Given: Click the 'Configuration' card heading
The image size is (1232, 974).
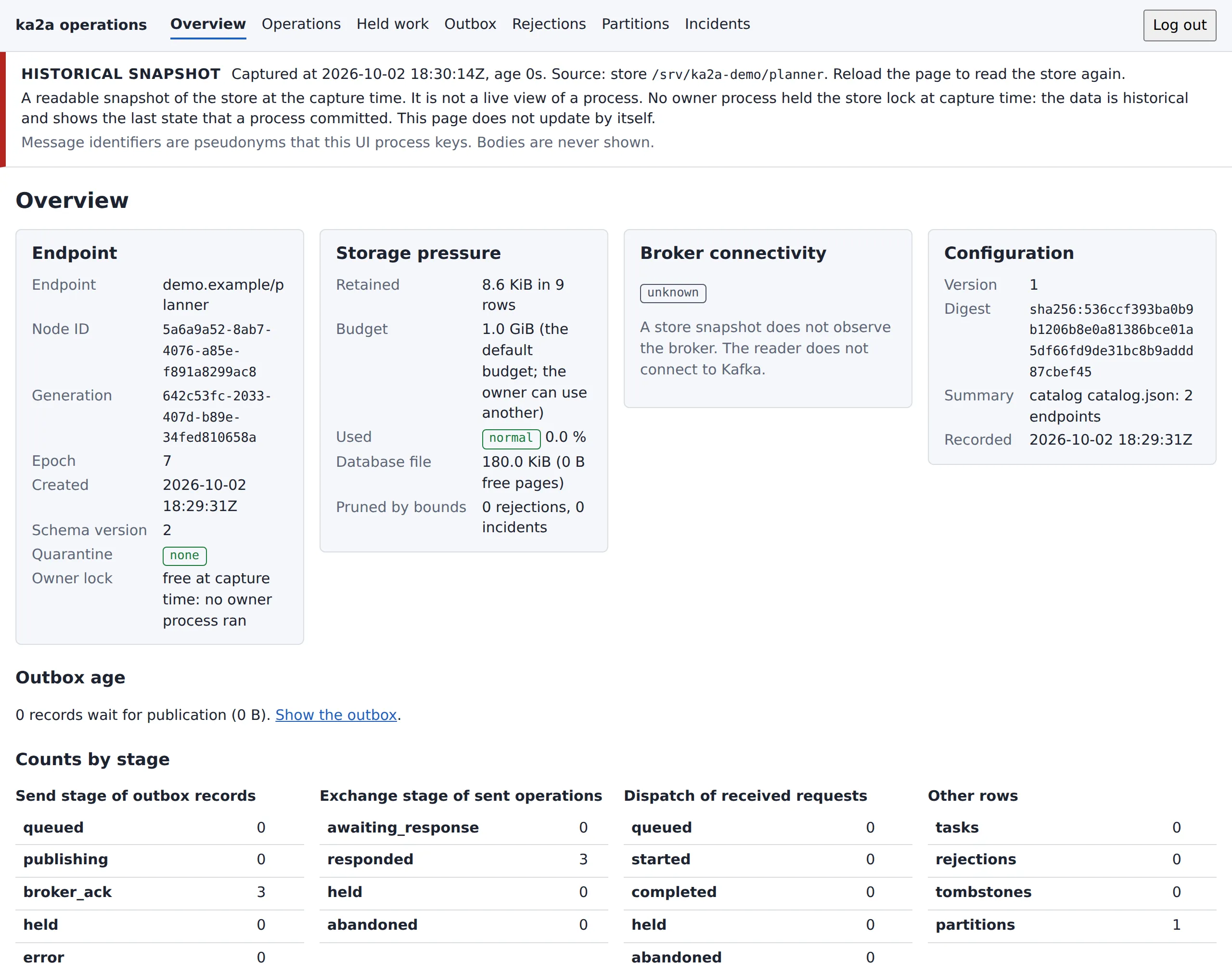Looking at the screenshot, I should [x=1008, y=253].
